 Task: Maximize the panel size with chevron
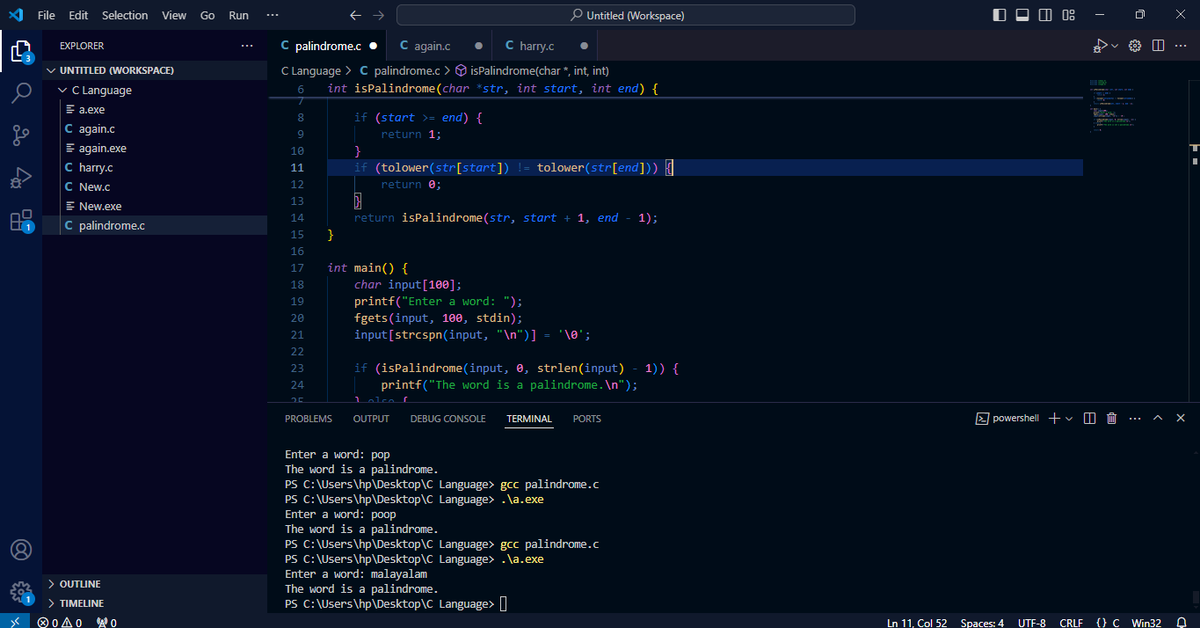1158,418
